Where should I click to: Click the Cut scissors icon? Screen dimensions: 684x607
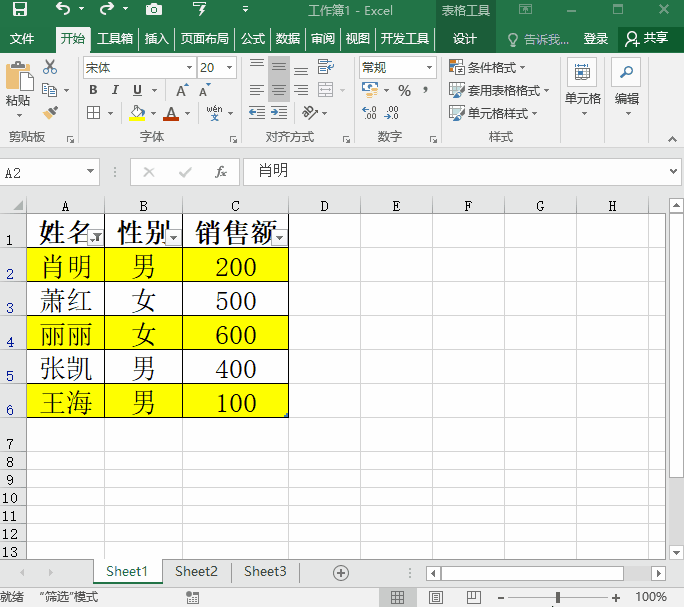pos(50,67)
